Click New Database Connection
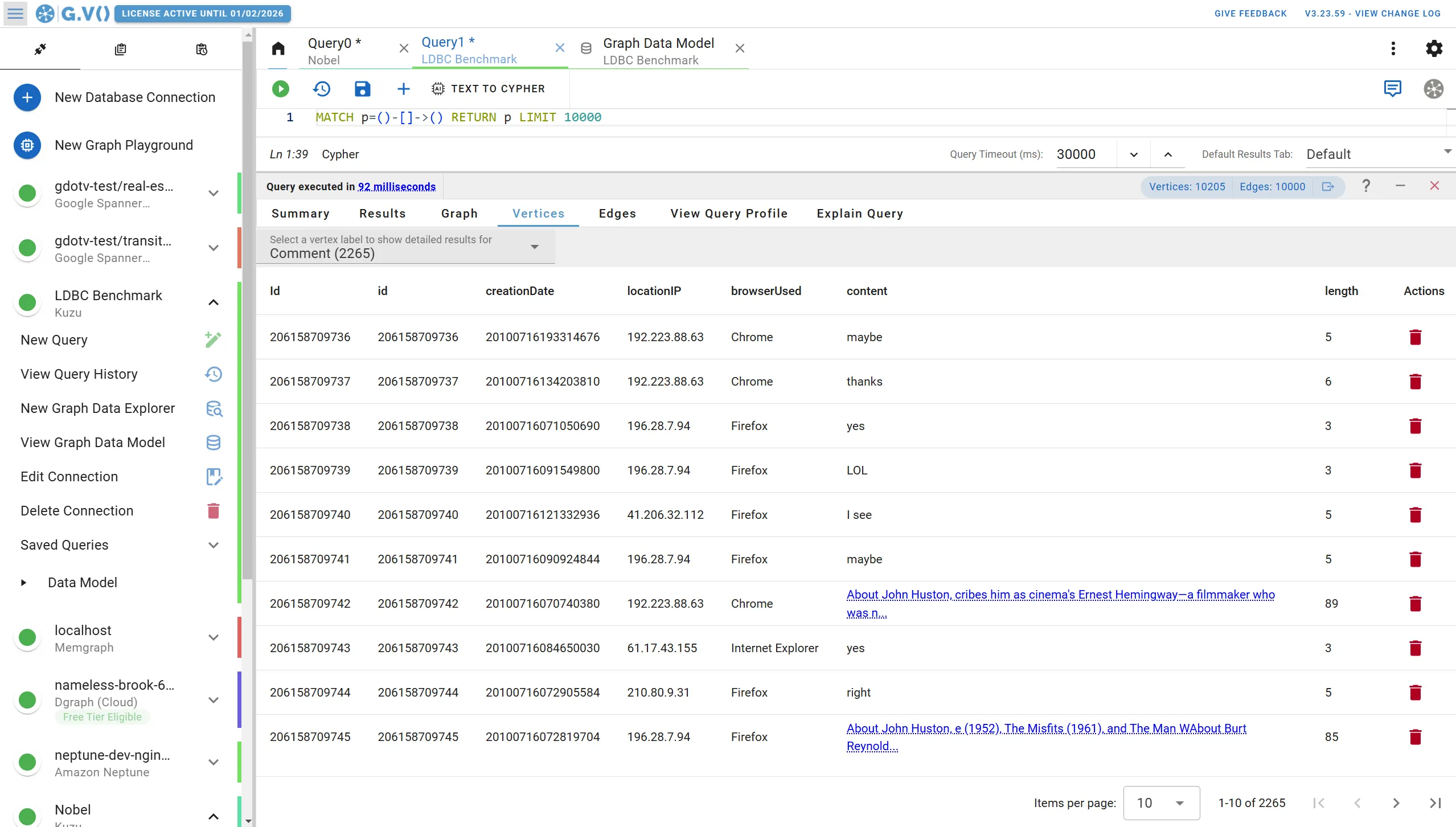The height and width of the screenshot is (827, 1456). (x=121, y=97)
